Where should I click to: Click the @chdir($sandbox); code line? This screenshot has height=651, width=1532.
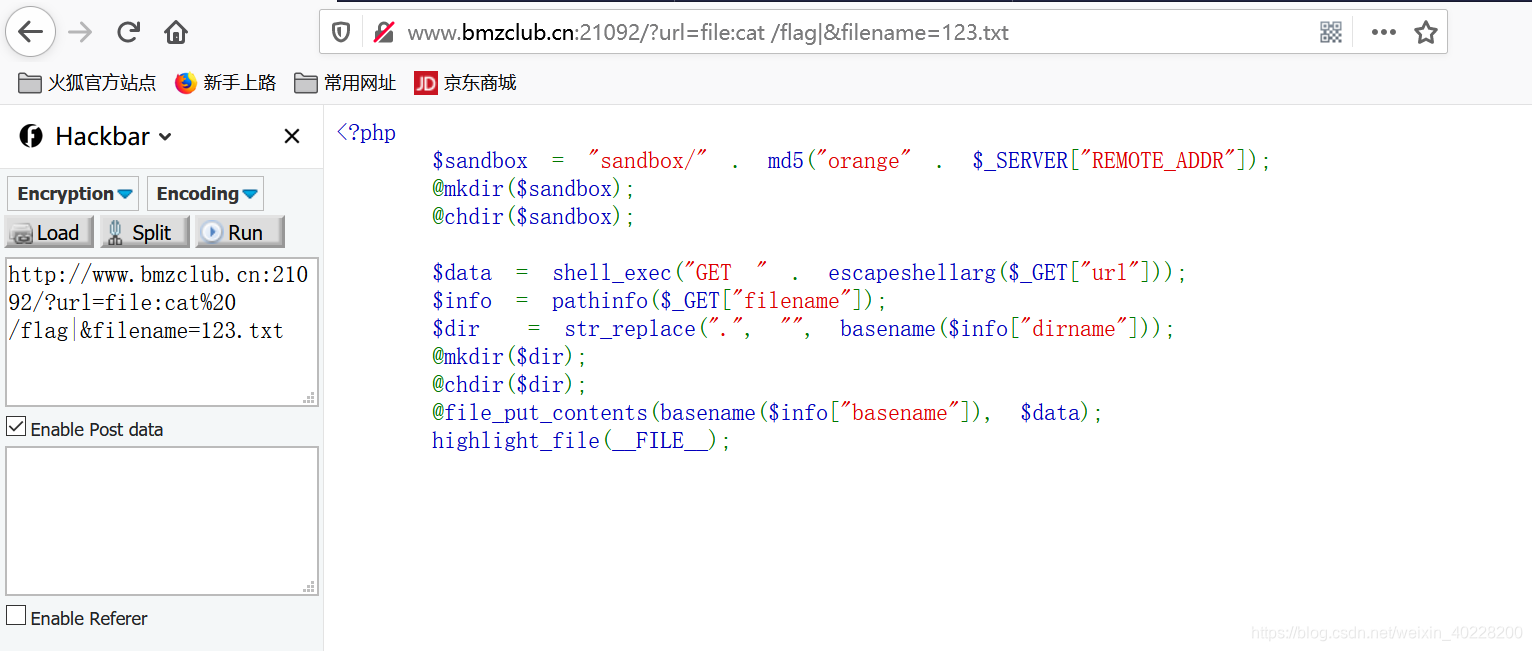pyautogui.click(x=534, y=216)
